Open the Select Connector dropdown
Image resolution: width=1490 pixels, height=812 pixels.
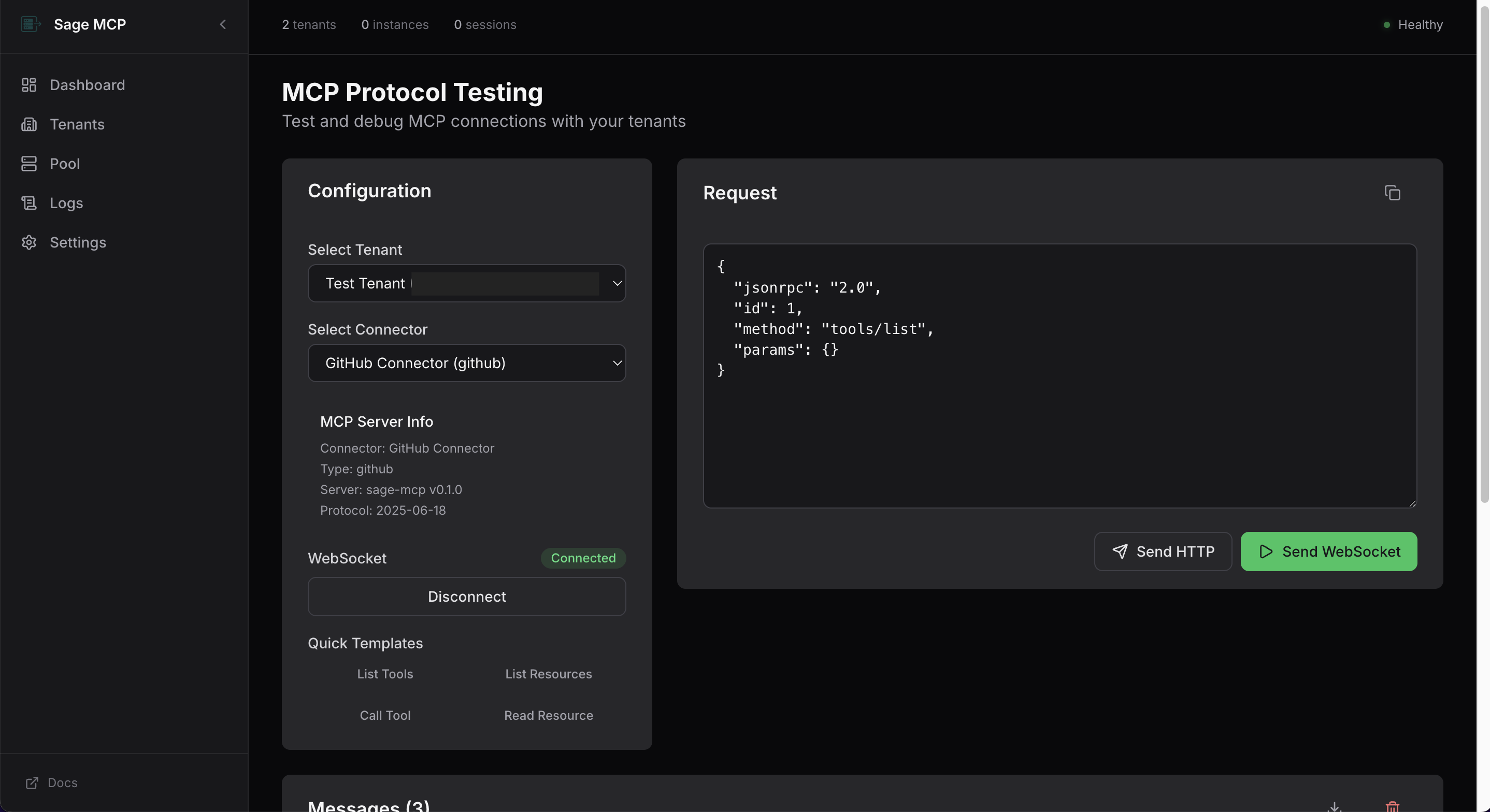coord(467,363)
